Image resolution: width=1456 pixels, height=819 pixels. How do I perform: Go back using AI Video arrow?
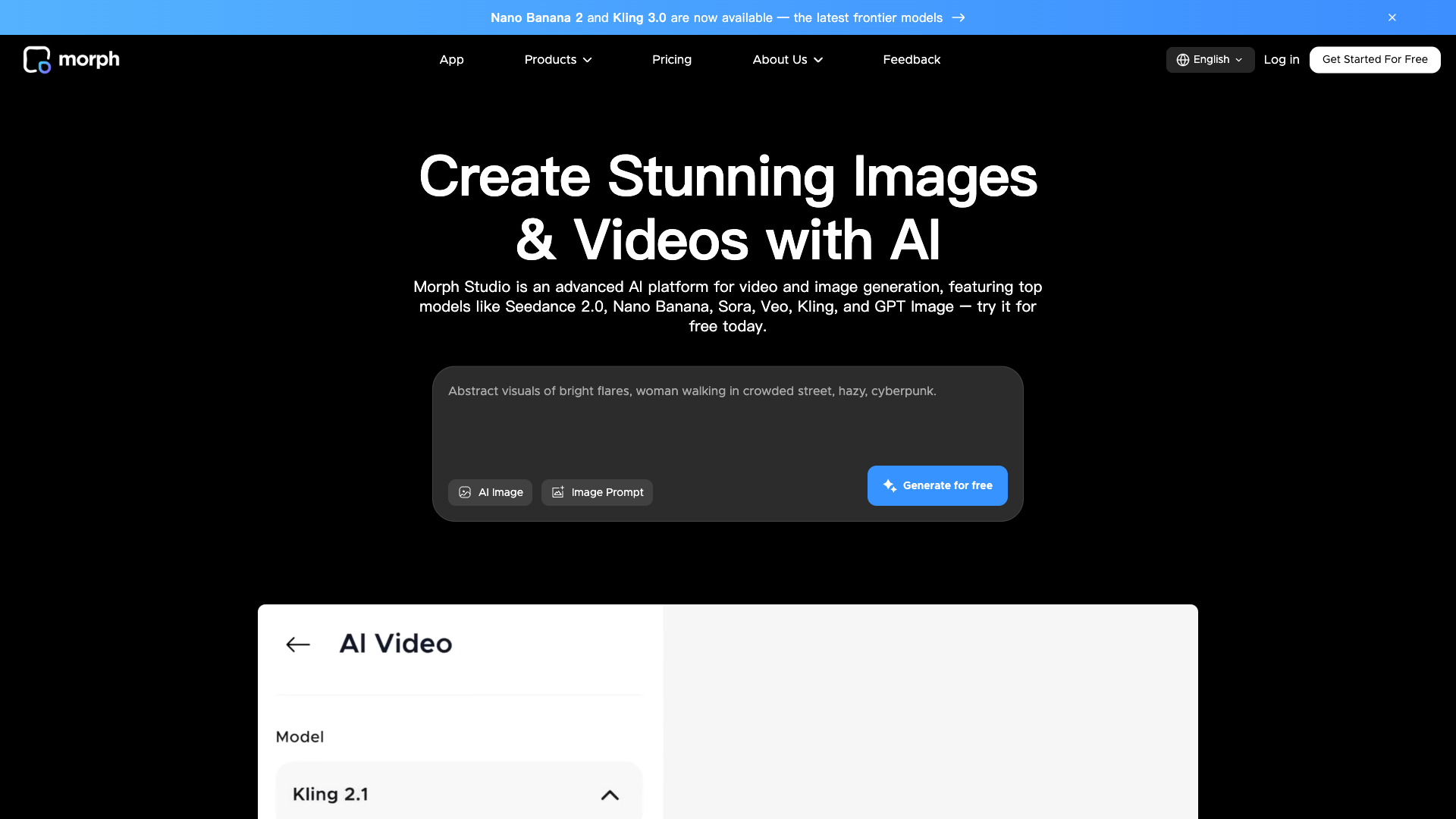pyautogui.click(x=298, y=645)
